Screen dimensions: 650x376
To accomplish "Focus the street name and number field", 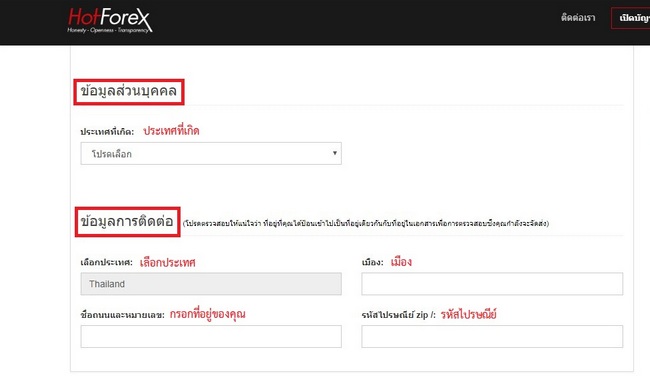I will (x=211, y=337).
